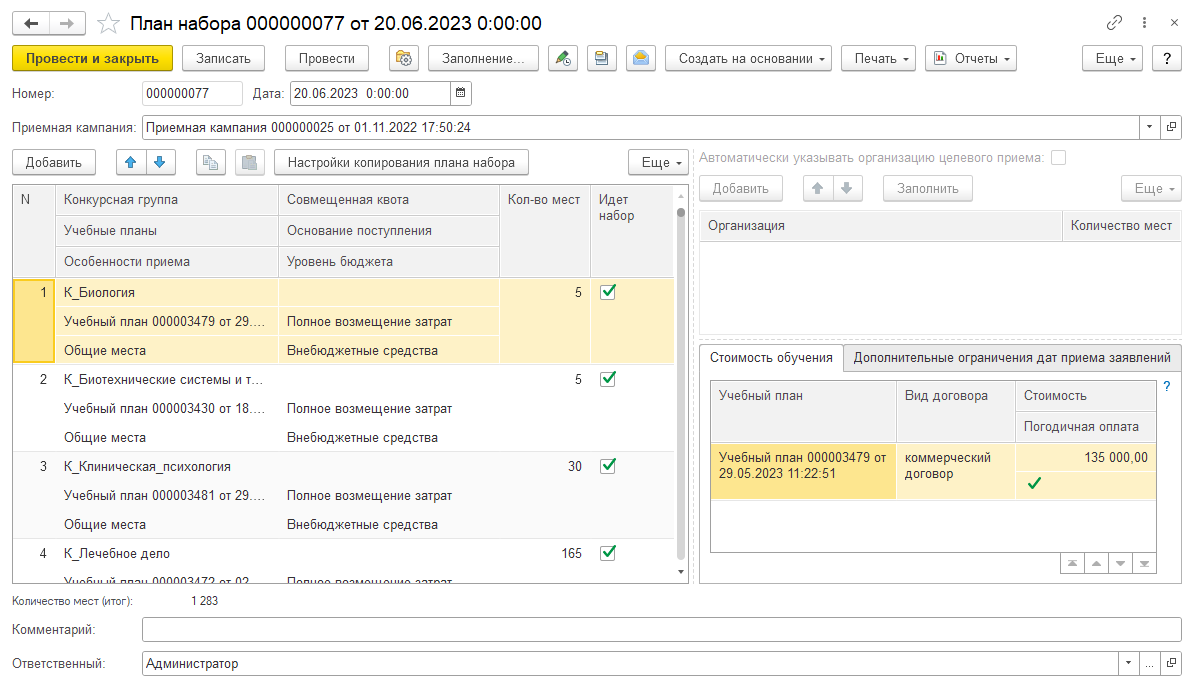Toggle auto organization of целевого приема checkbox
Viewport: 1194px width, 688px height.
click(x=1058, y=158)
